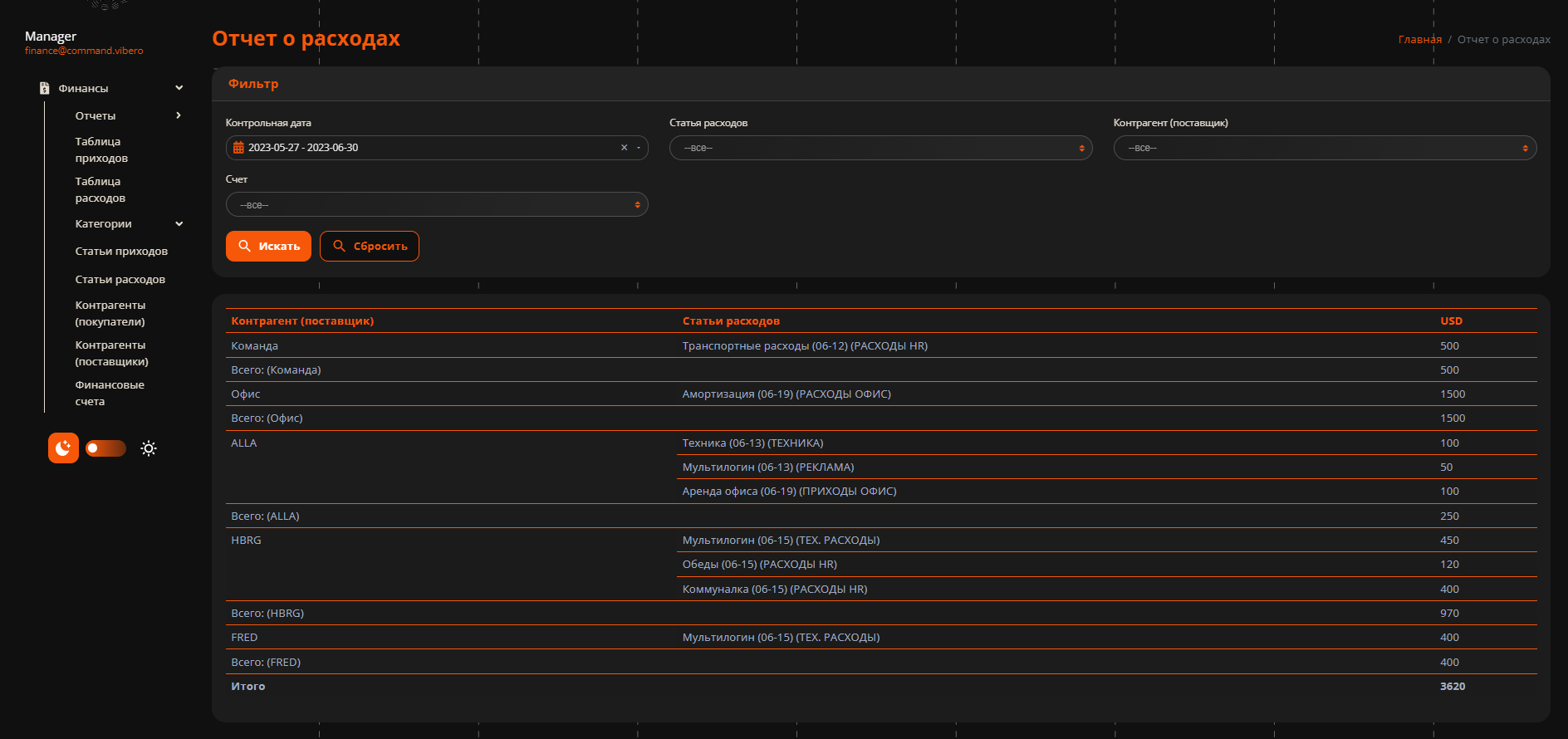This screenshot has width=1568, height=739.
Task: Go to Контрагенты (покупатели)
Action: coord(110,313)
